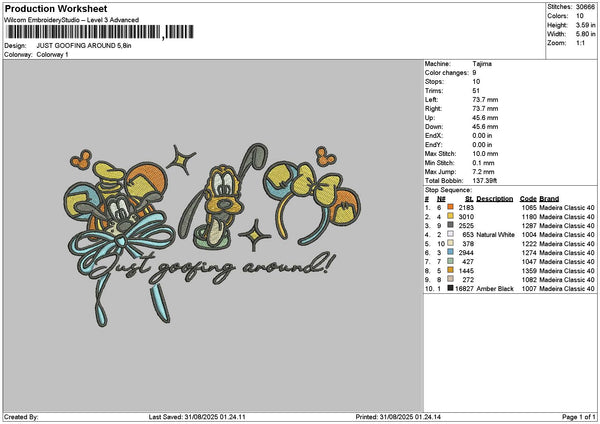The width and height of the screenshot is (600, 424).
Task: Click the 'Production Worksheet' title
Action: (x=56, y=8)
